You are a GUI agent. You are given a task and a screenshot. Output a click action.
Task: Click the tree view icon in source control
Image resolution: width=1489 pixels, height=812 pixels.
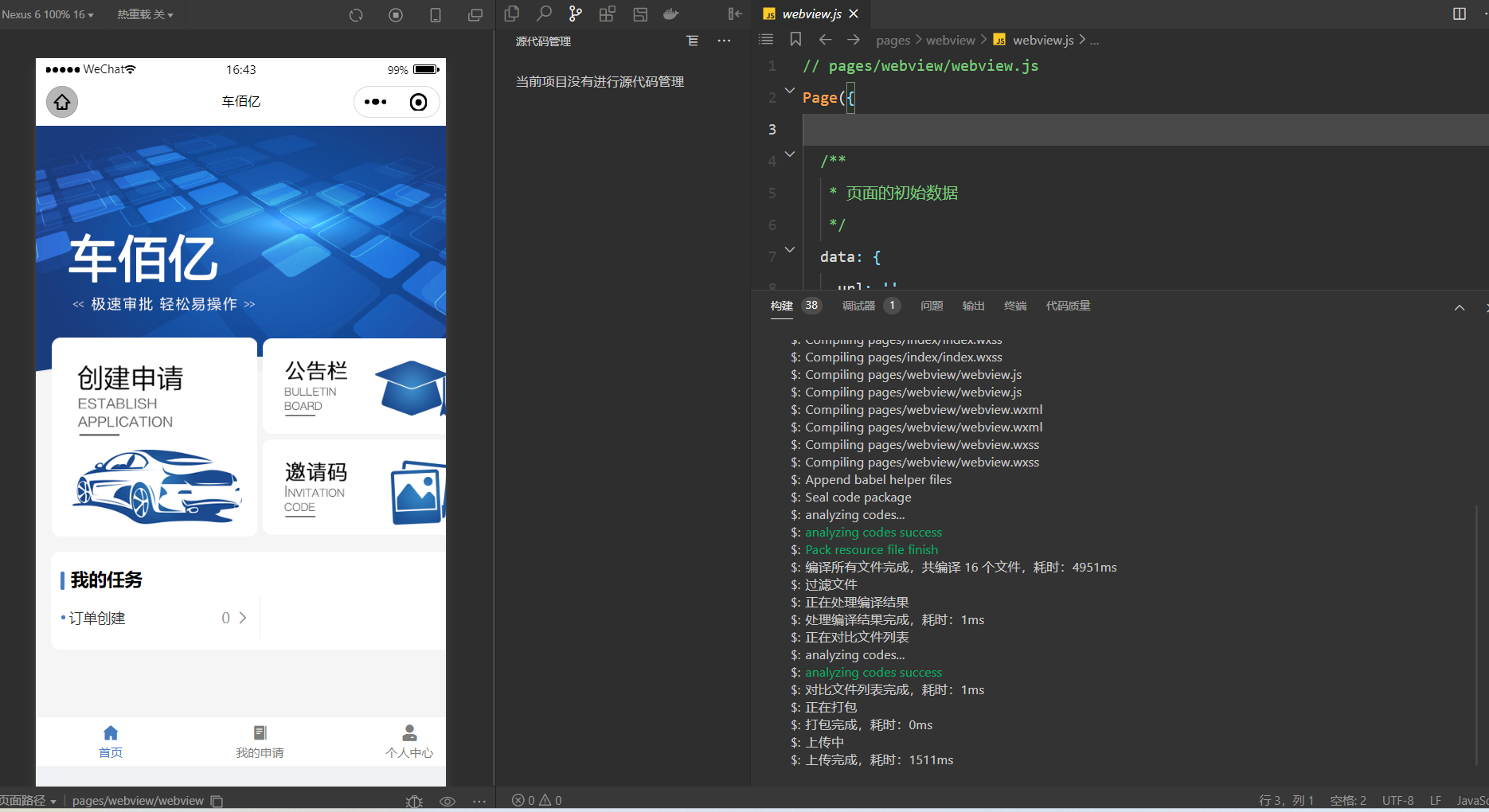point(693,41)
